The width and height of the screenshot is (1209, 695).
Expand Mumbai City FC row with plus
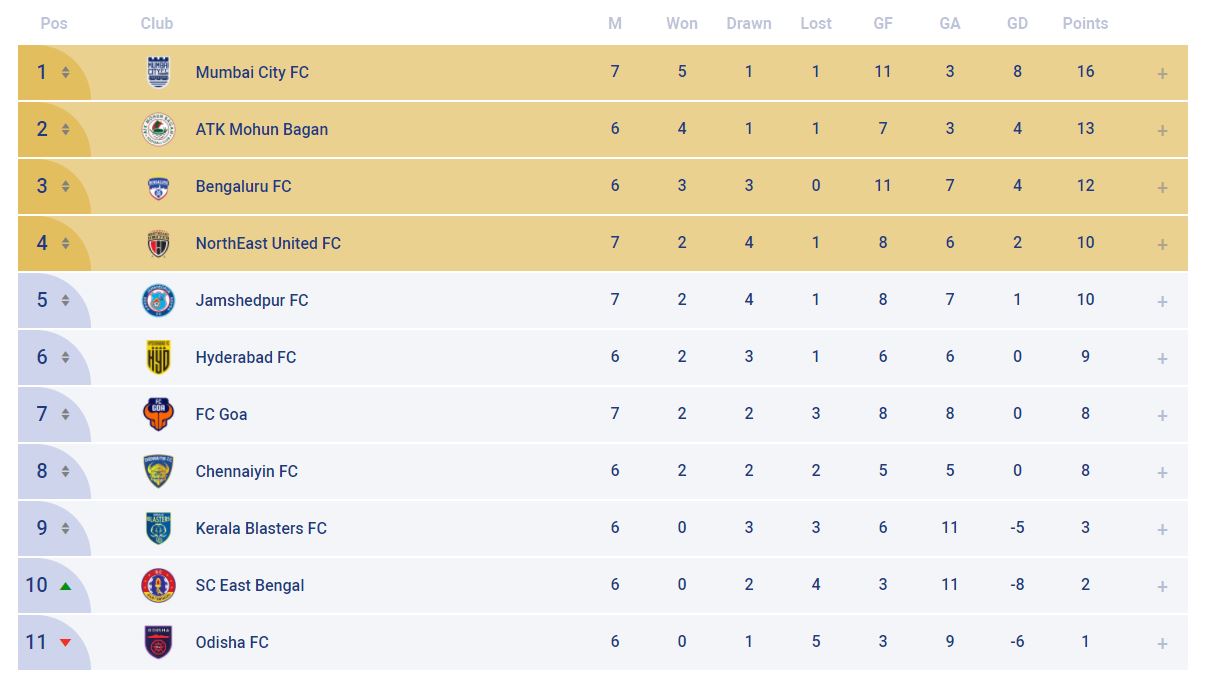1162,73
